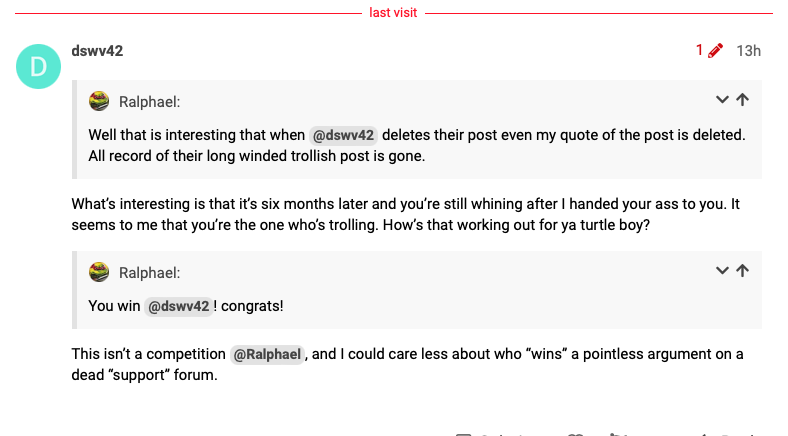Click the Ralphael avatar in the first quote
This screenshot has height=436, width=788.
click(99, 101)
